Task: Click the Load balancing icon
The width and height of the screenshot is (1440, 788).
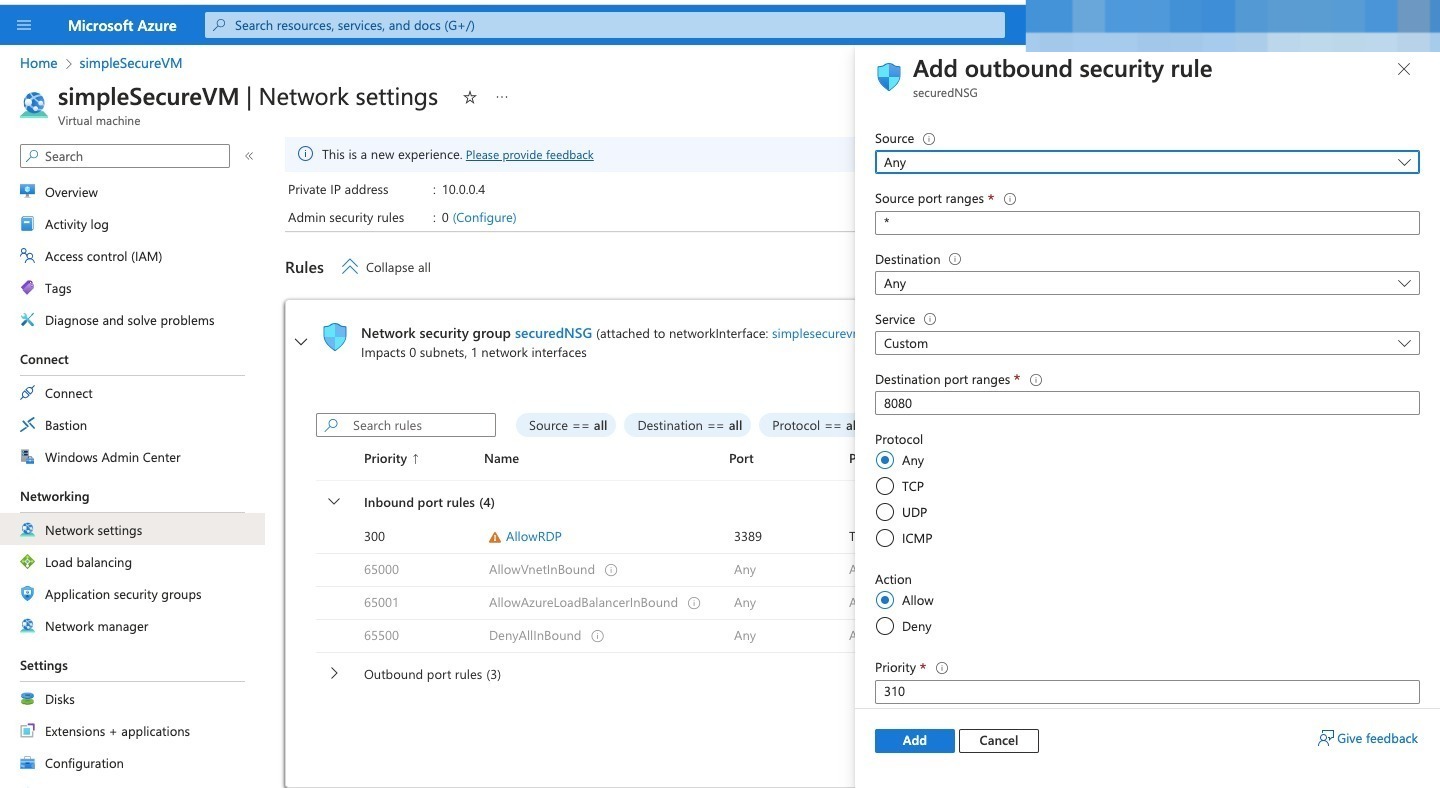Action: click(x=28, y=562)
